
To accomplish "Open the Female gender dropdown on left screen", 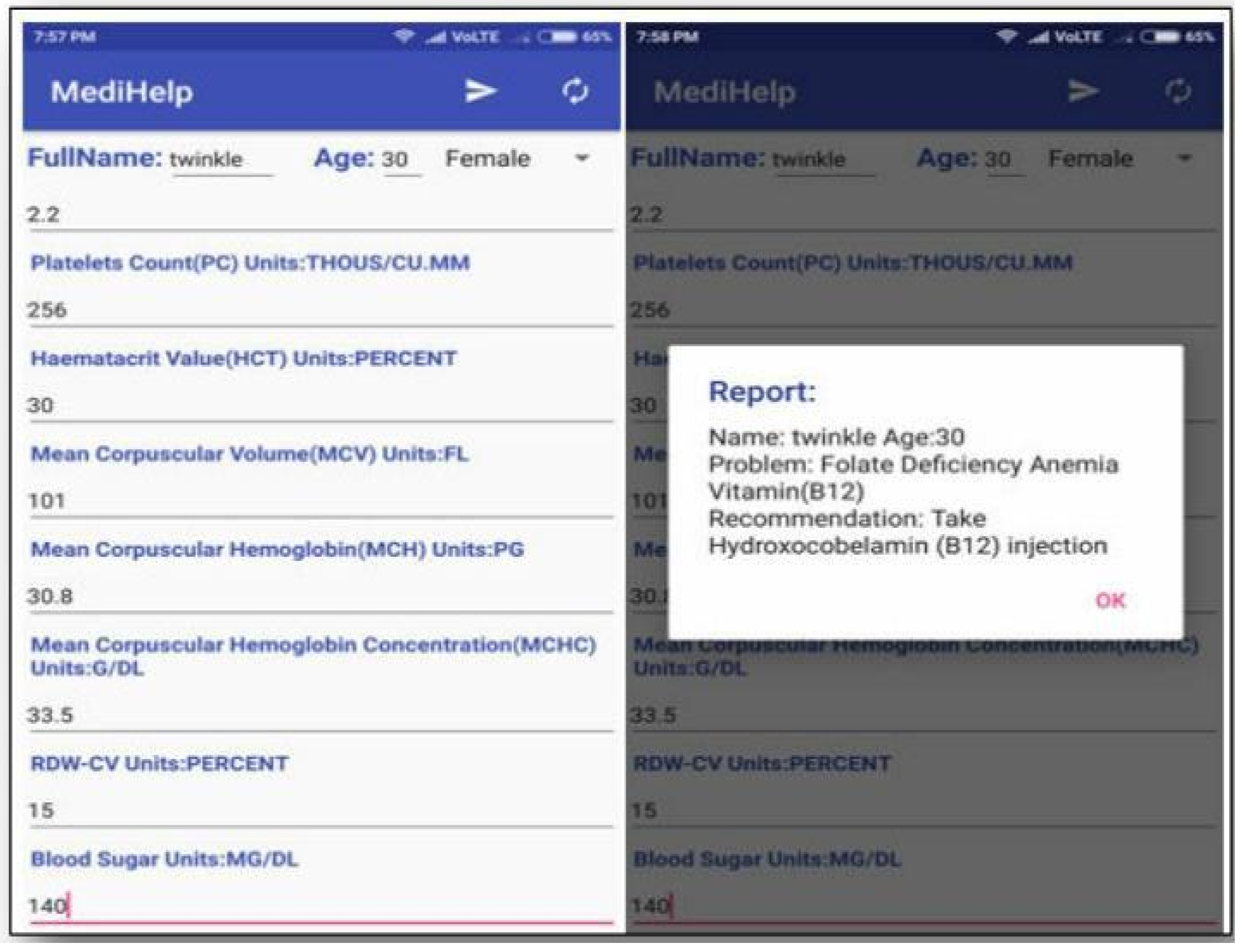I will point(489,159).
